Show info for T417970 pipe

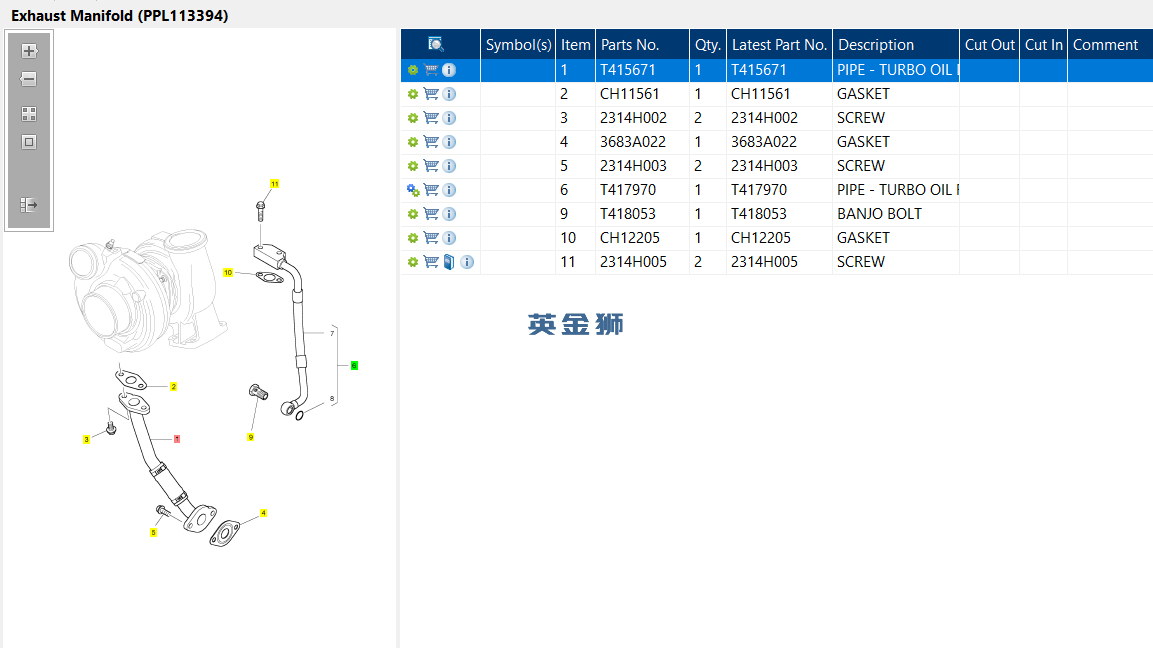click(449, 190)
